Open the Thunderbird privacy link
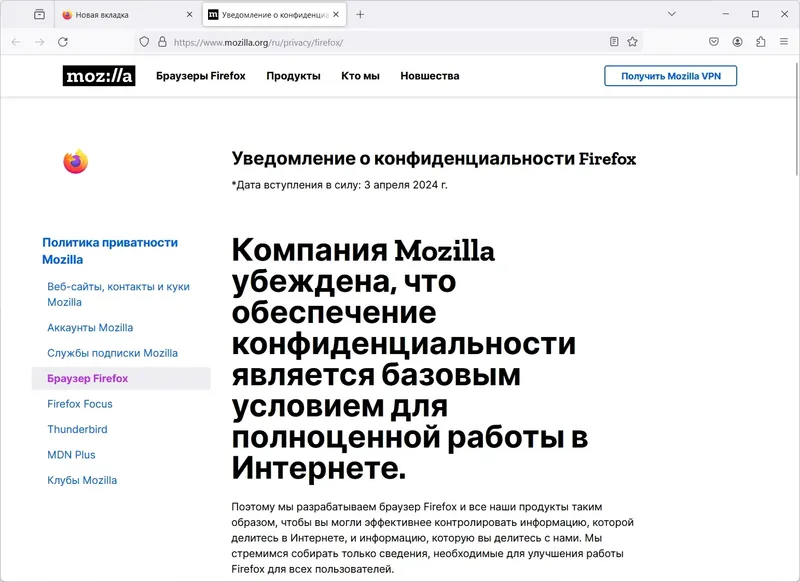This screenshot has width=800, height=582. click(x=78, y=429)
